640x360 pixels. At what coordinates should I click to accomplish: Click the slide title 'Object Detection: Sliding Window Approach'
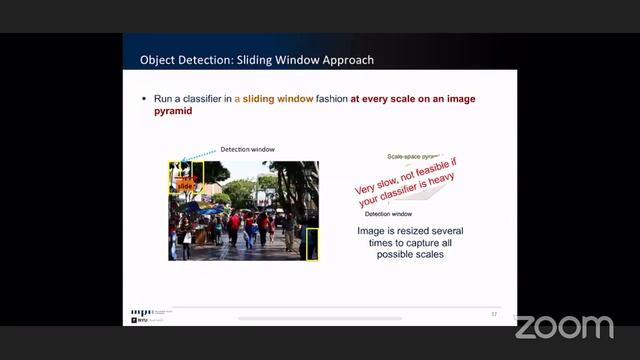click(x=257, y=60)
